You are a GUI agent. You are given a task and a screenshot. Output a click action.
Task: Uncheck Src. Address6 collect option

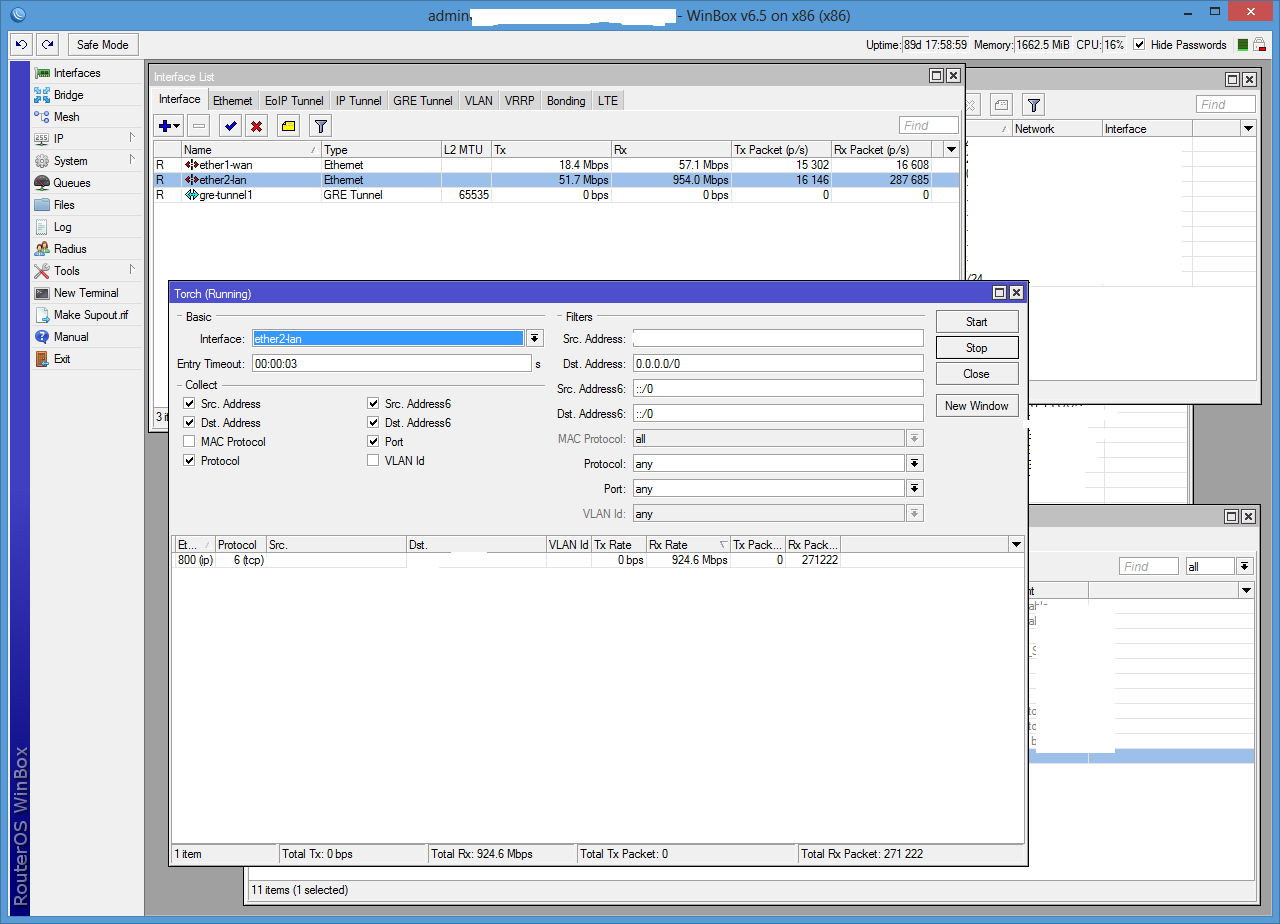click(373, 404)
